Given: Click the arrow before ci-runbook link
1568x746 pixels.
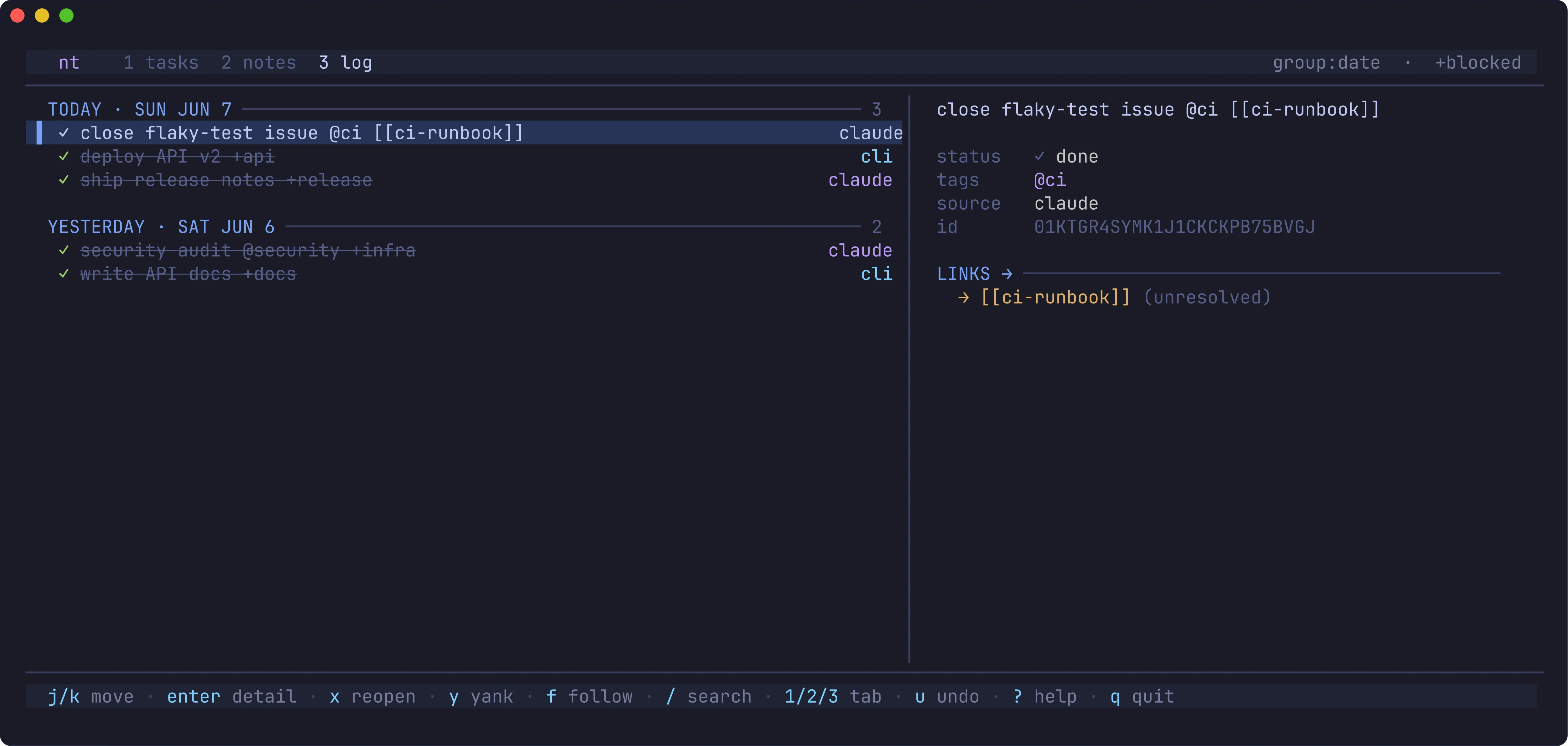Looking at the screenshot, I should point(963,298).
